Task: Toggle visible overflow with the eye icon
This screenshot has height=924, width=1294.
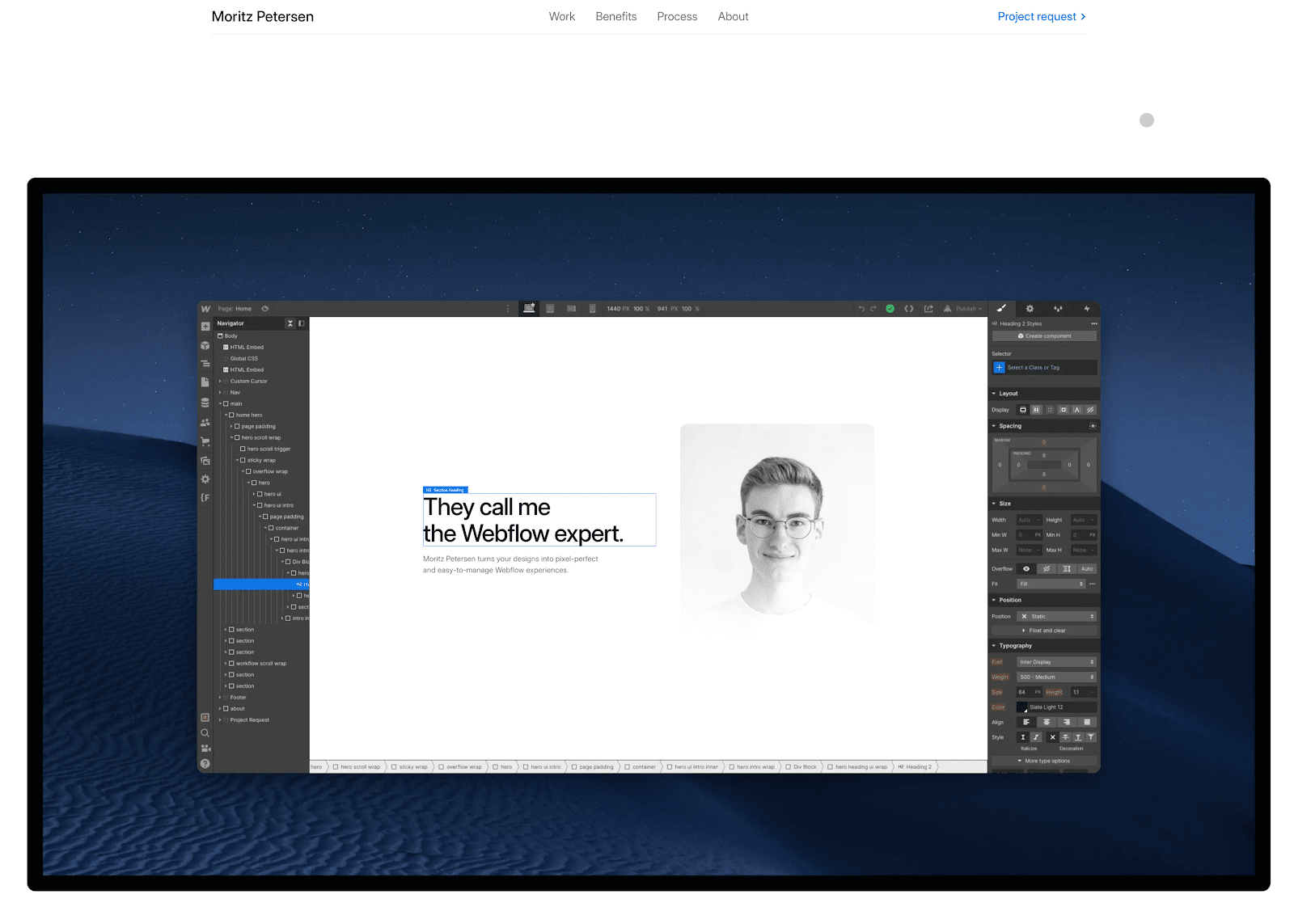Action: 1026,568
